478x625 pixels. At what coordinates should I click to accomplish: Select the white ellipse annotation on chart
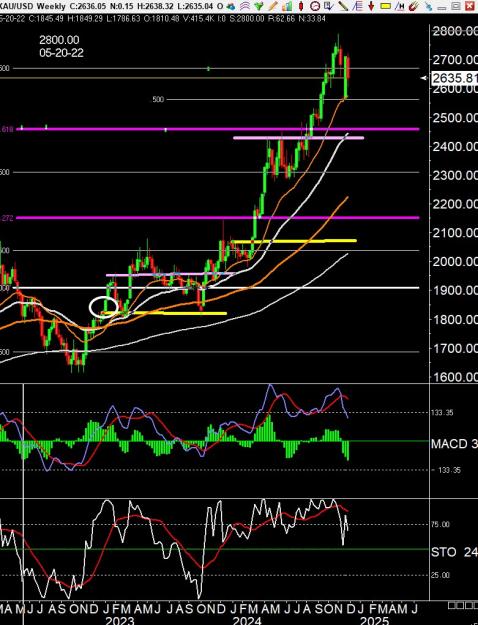coord(104,307)
